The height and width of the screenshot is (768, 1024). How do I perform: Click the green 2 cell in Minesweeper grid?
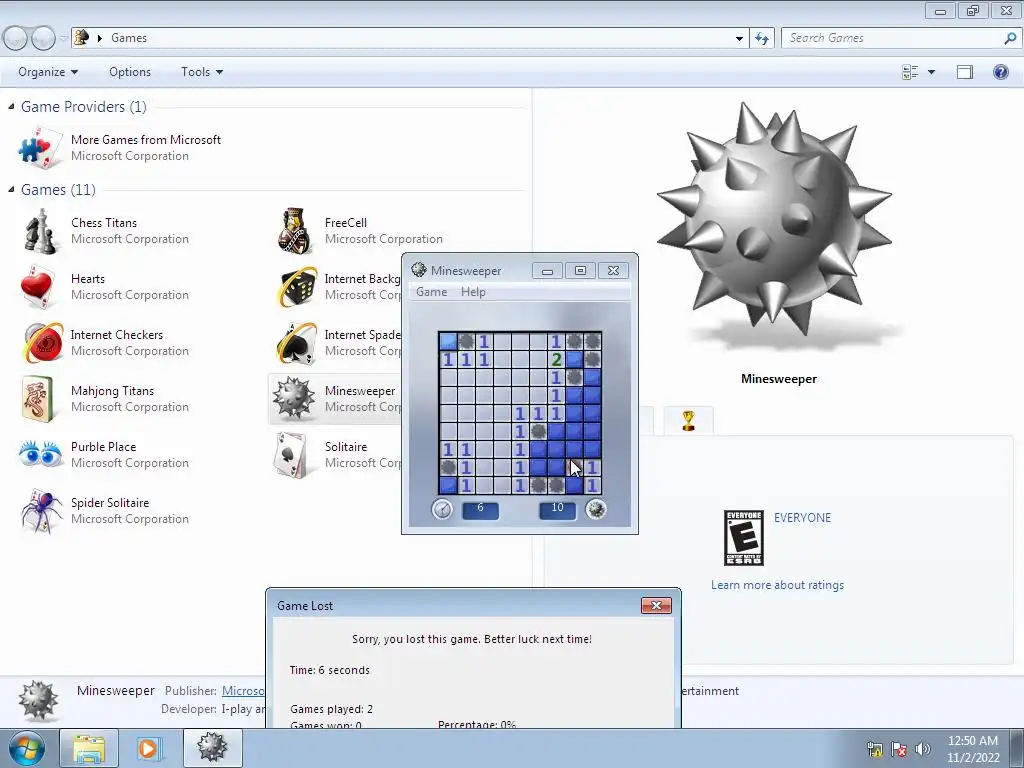click(556, 359)
